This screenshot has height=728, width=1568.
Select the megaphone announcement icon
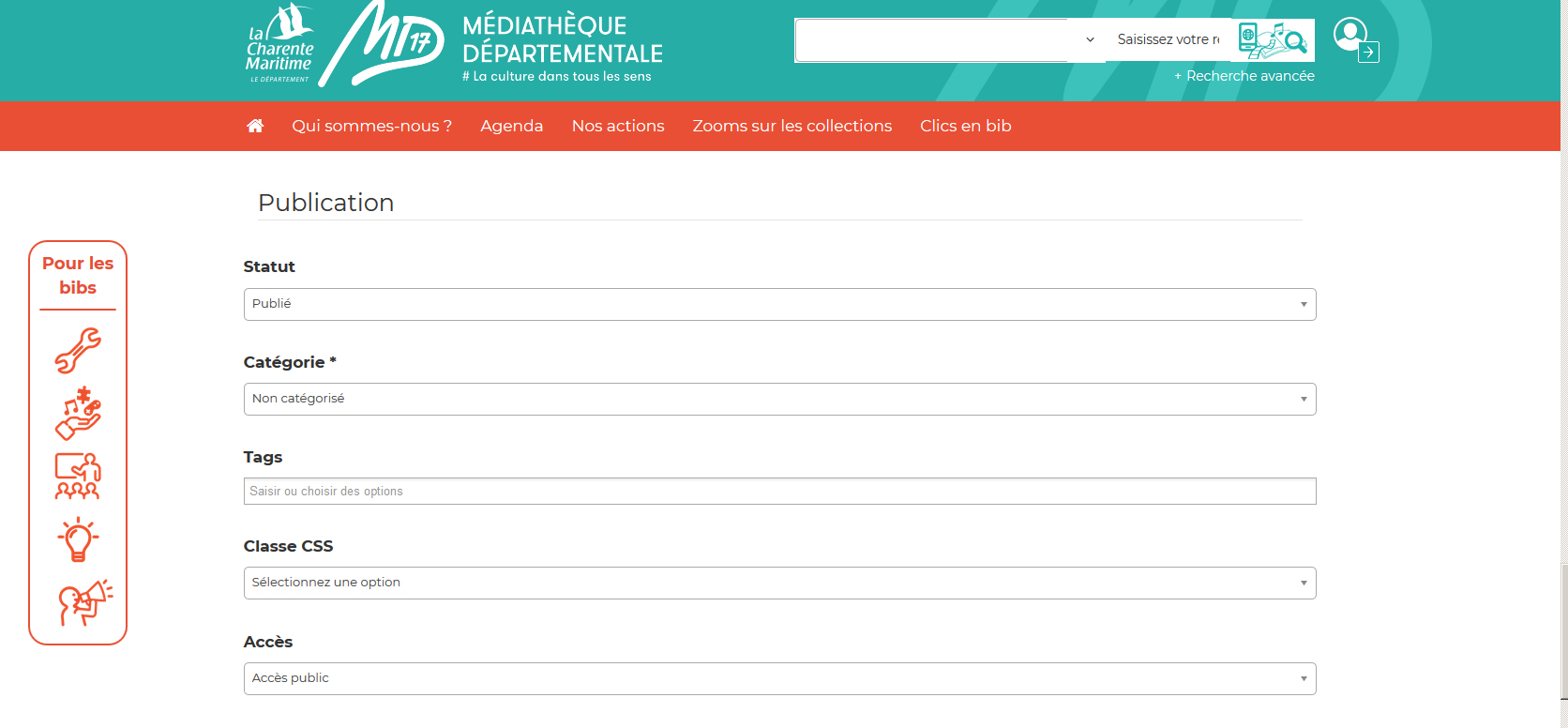(84, 602)
